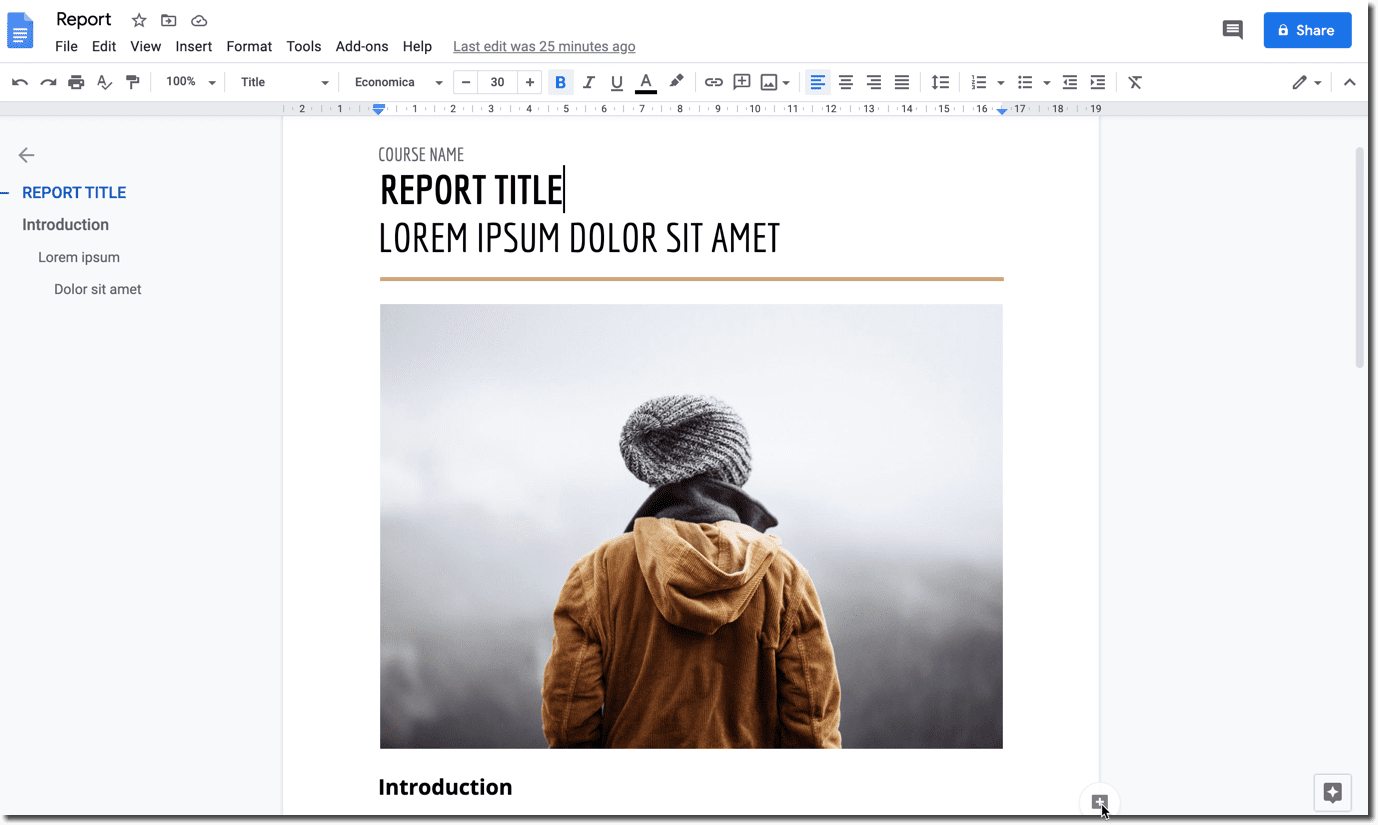Screen dimensions: 1378x825
Task: Set center text alignment
Action: point(846,82)
